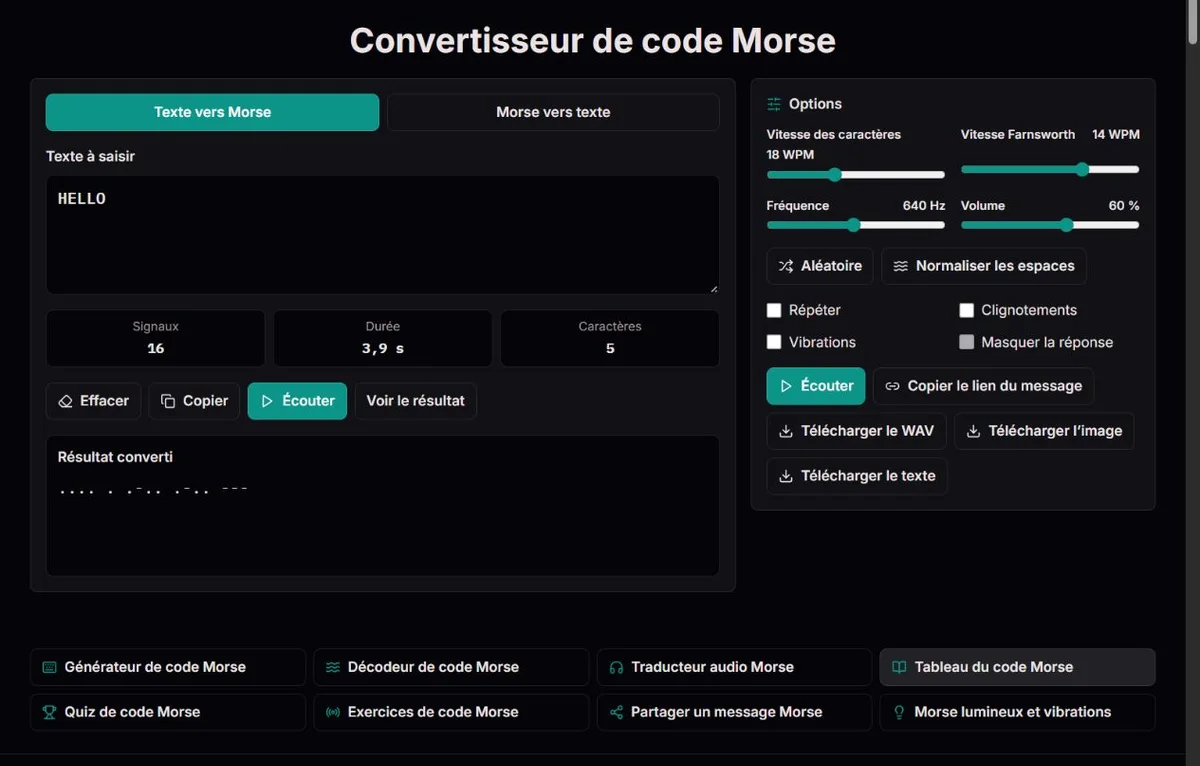Click Copier le lien du message

click(984, 386)
